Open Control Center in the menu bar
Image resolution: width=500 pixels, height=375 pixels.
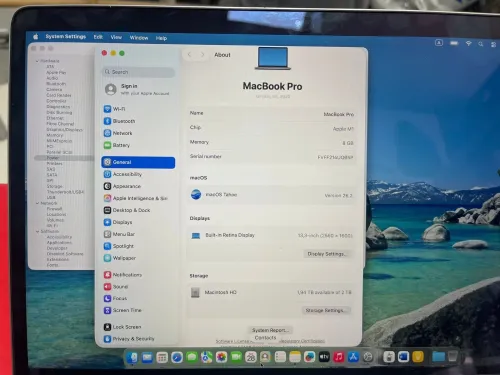pyautogui.click(x=494, y=44)
